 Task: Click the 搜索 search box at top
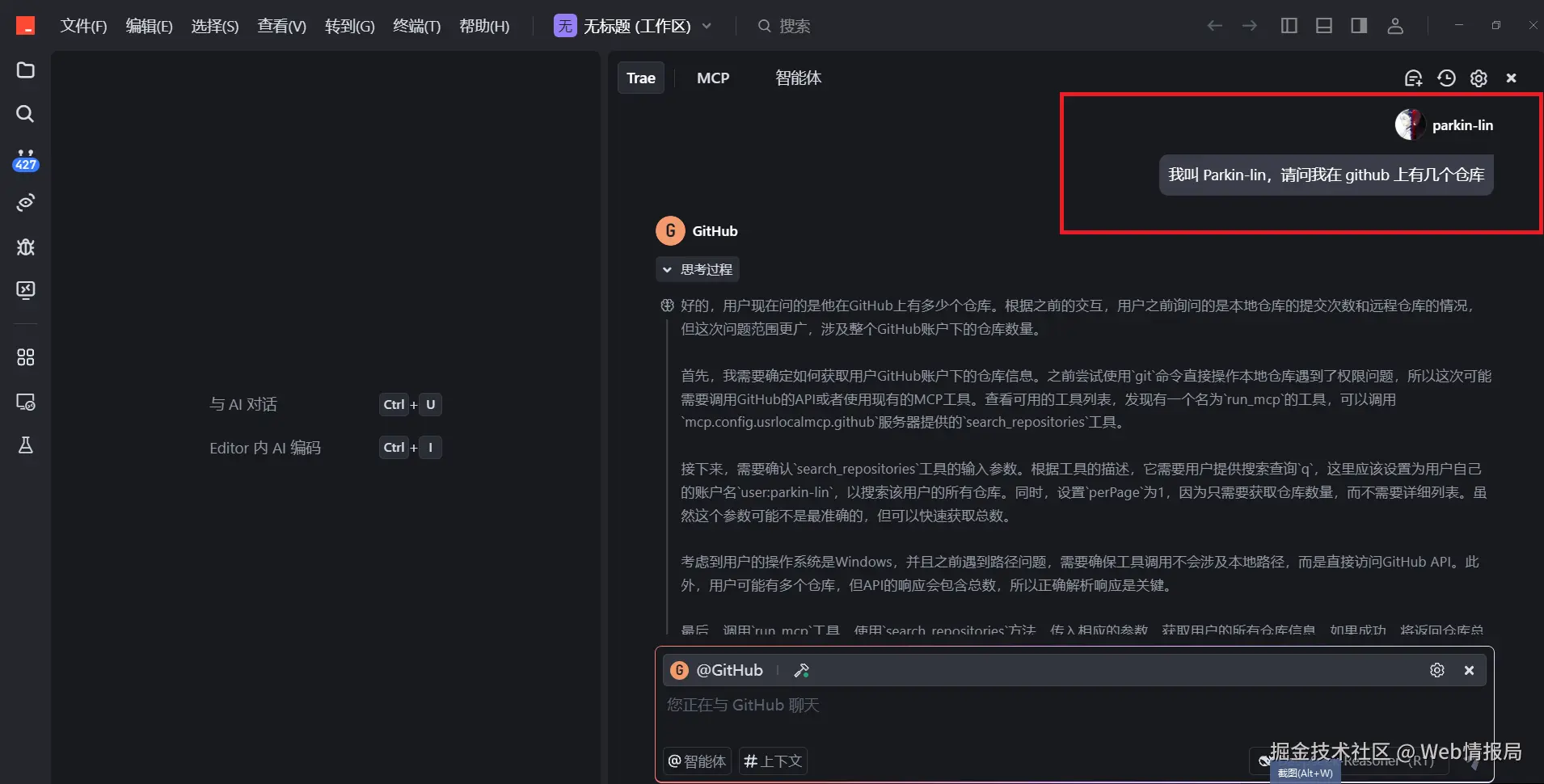coord(786,25)
